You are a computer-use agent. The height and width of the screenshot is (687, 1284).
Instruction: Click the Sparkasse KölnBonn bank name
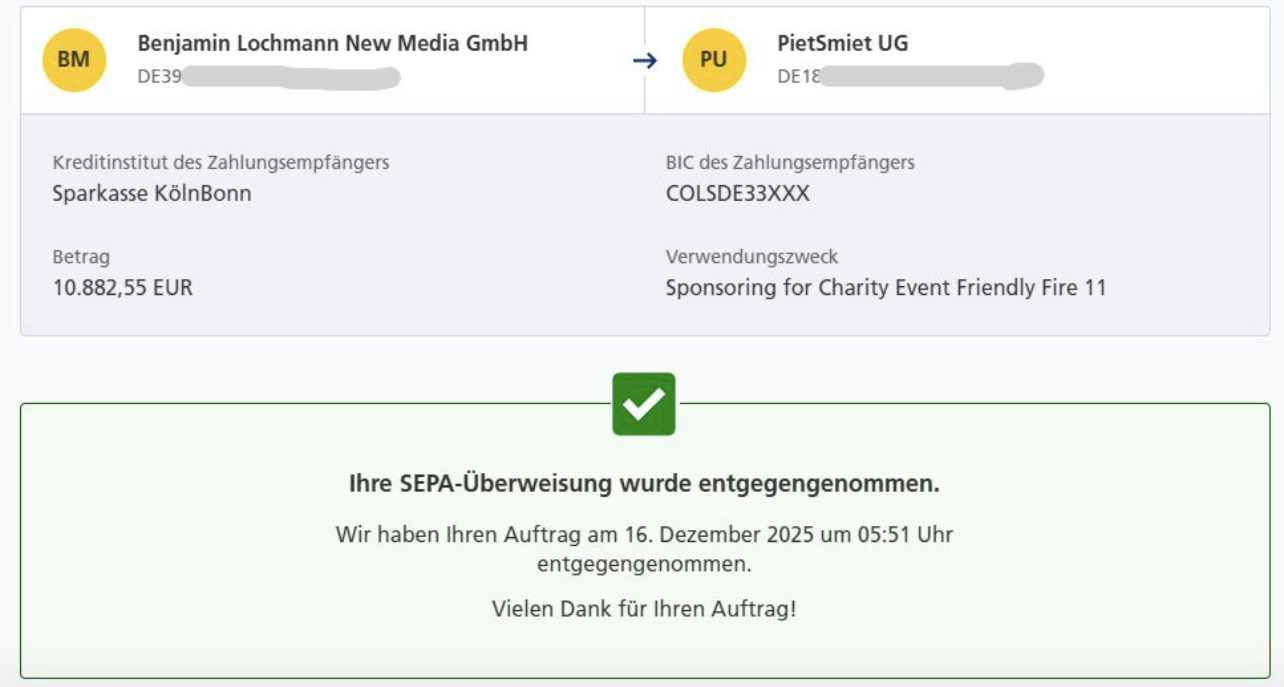tap(152, 194)
